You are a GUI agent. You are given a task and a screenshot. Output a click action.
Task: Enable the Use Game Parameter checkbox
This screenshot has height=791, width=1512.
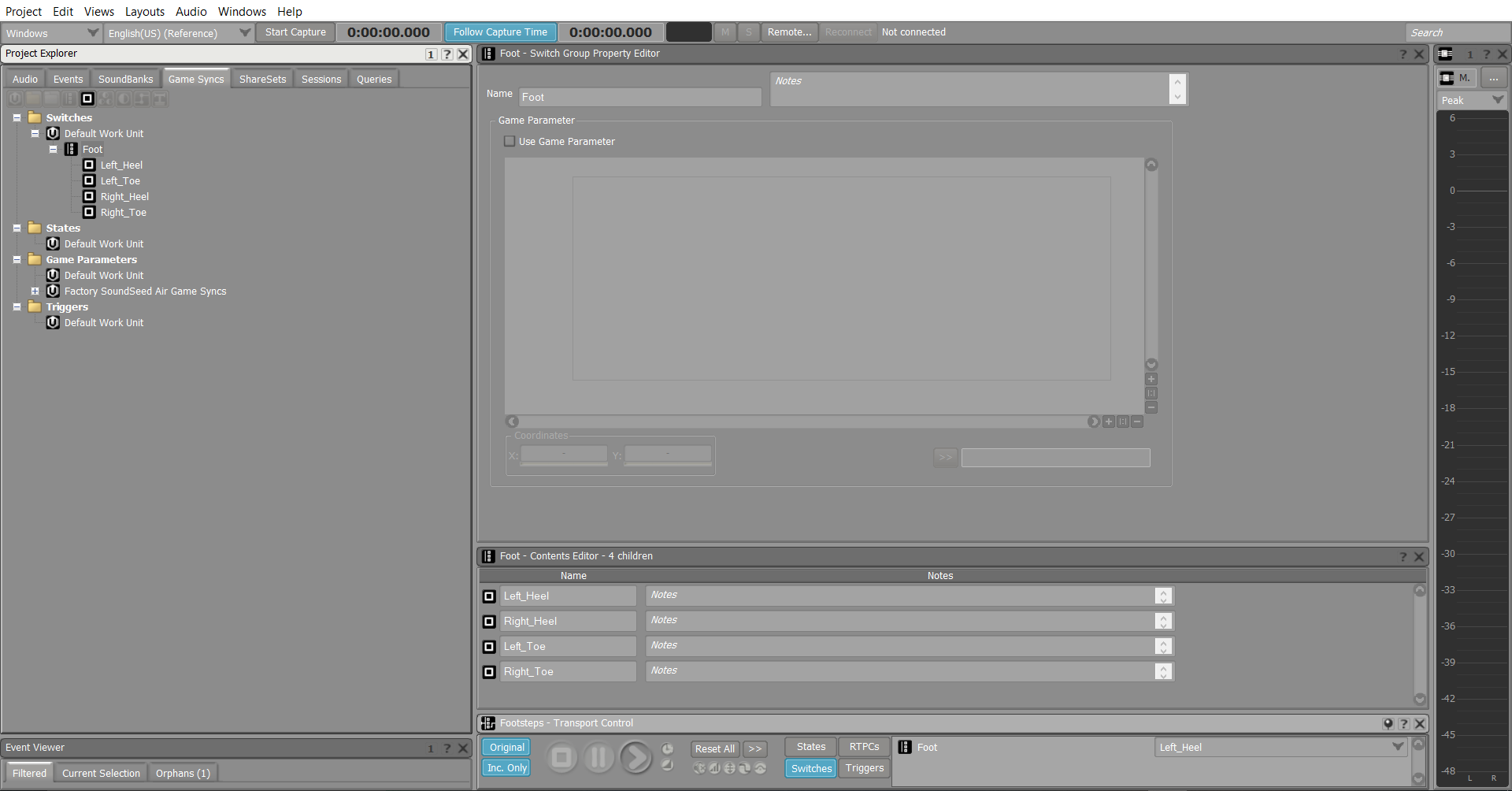(510, 141)
